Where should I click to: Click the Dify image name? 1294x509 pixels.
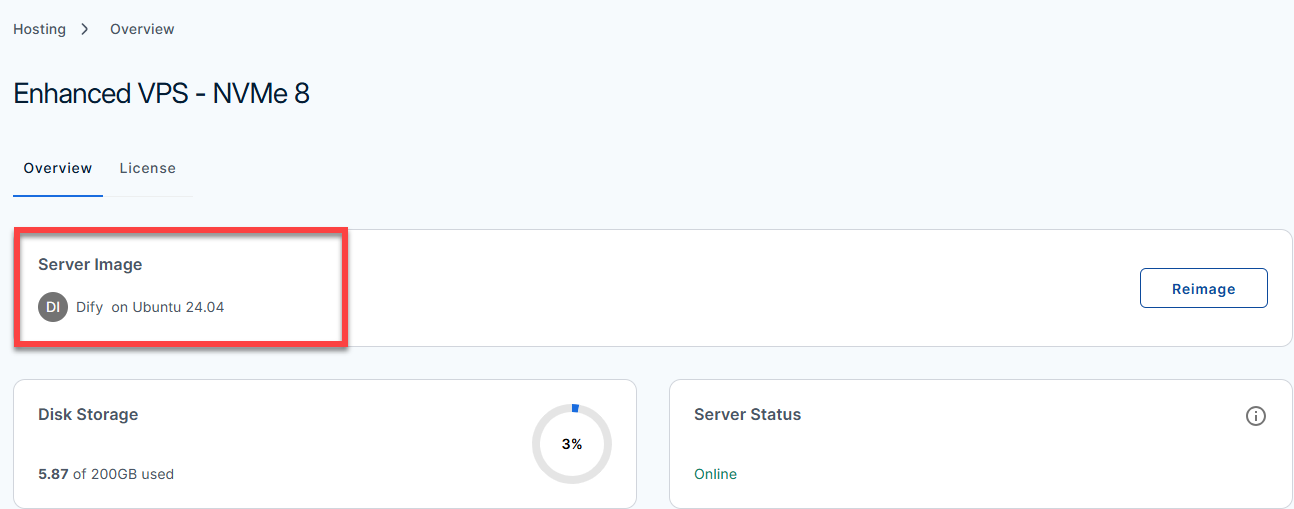90,307
